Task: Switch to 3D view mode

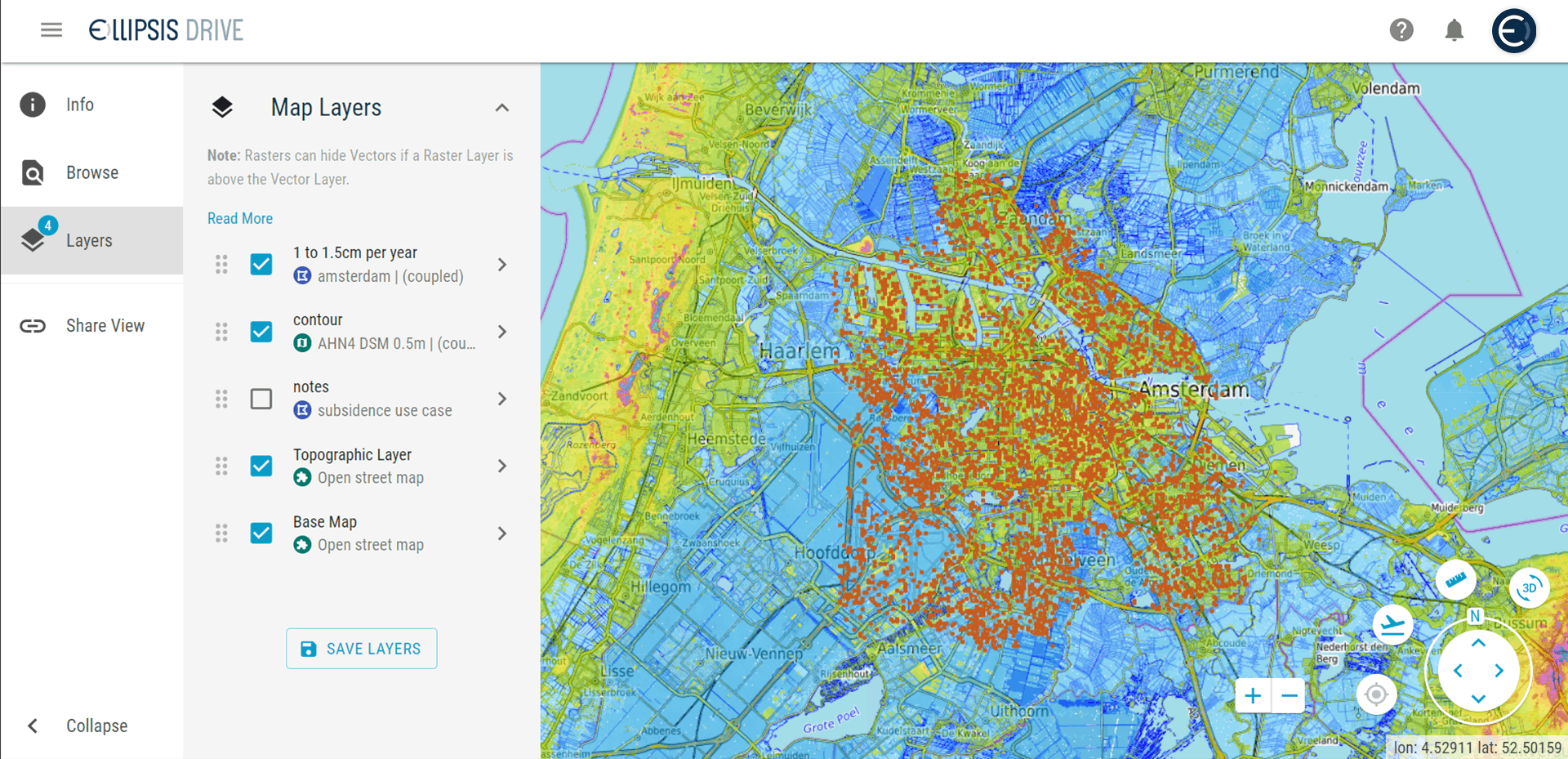Action: point(1530,587)
